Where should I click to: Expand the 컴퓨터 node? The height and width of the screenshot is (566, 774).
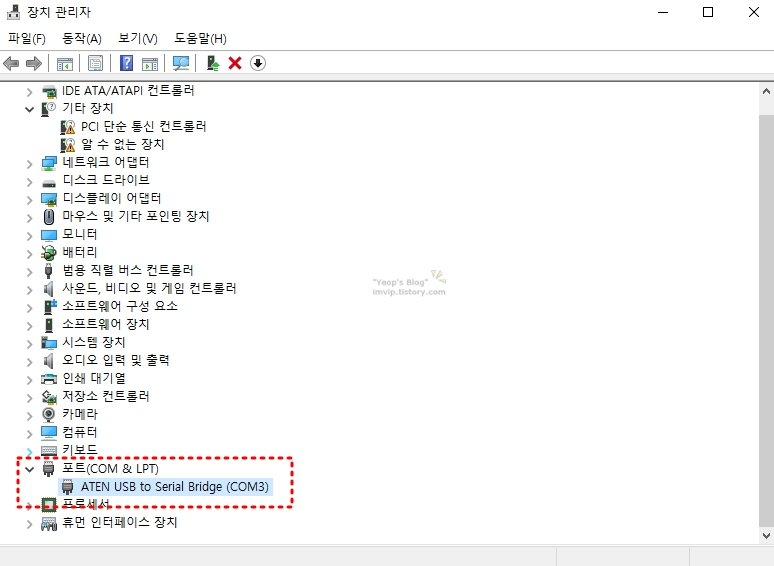30,433
